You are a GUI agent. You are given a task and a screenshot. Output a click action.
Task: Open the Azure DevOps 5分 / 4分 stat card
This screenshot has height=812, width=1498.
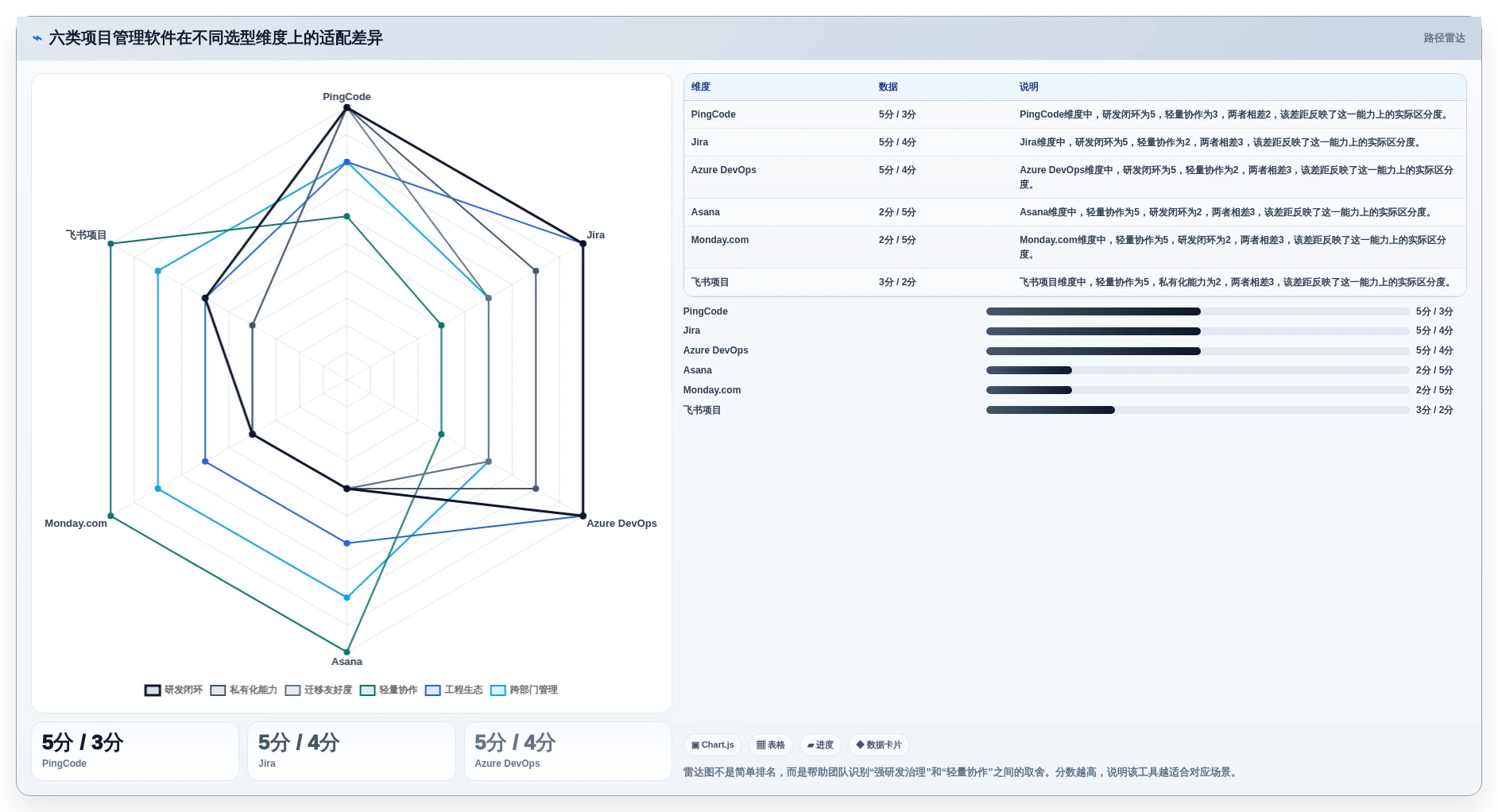point(568,751)
